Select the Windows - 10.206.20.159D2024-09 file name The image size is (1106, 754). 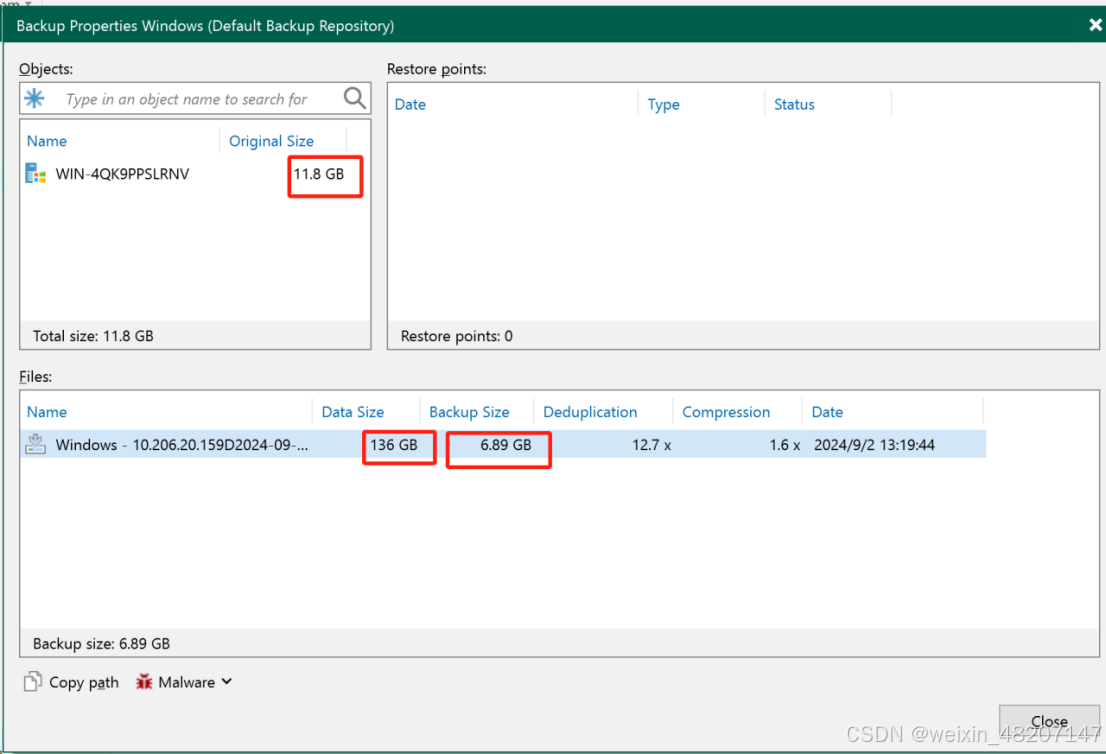coord(182,445)
